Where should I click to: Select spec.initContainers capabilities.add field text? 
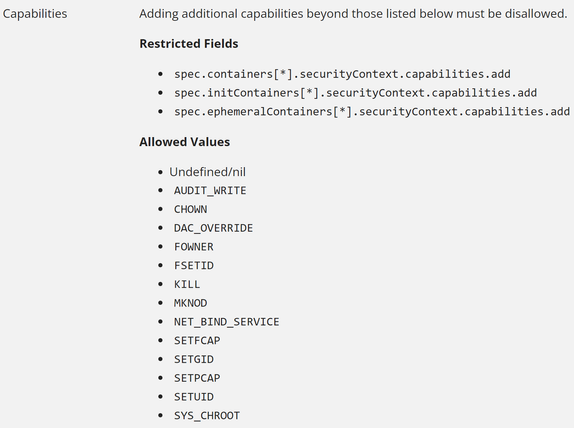(x=355, y=93)
